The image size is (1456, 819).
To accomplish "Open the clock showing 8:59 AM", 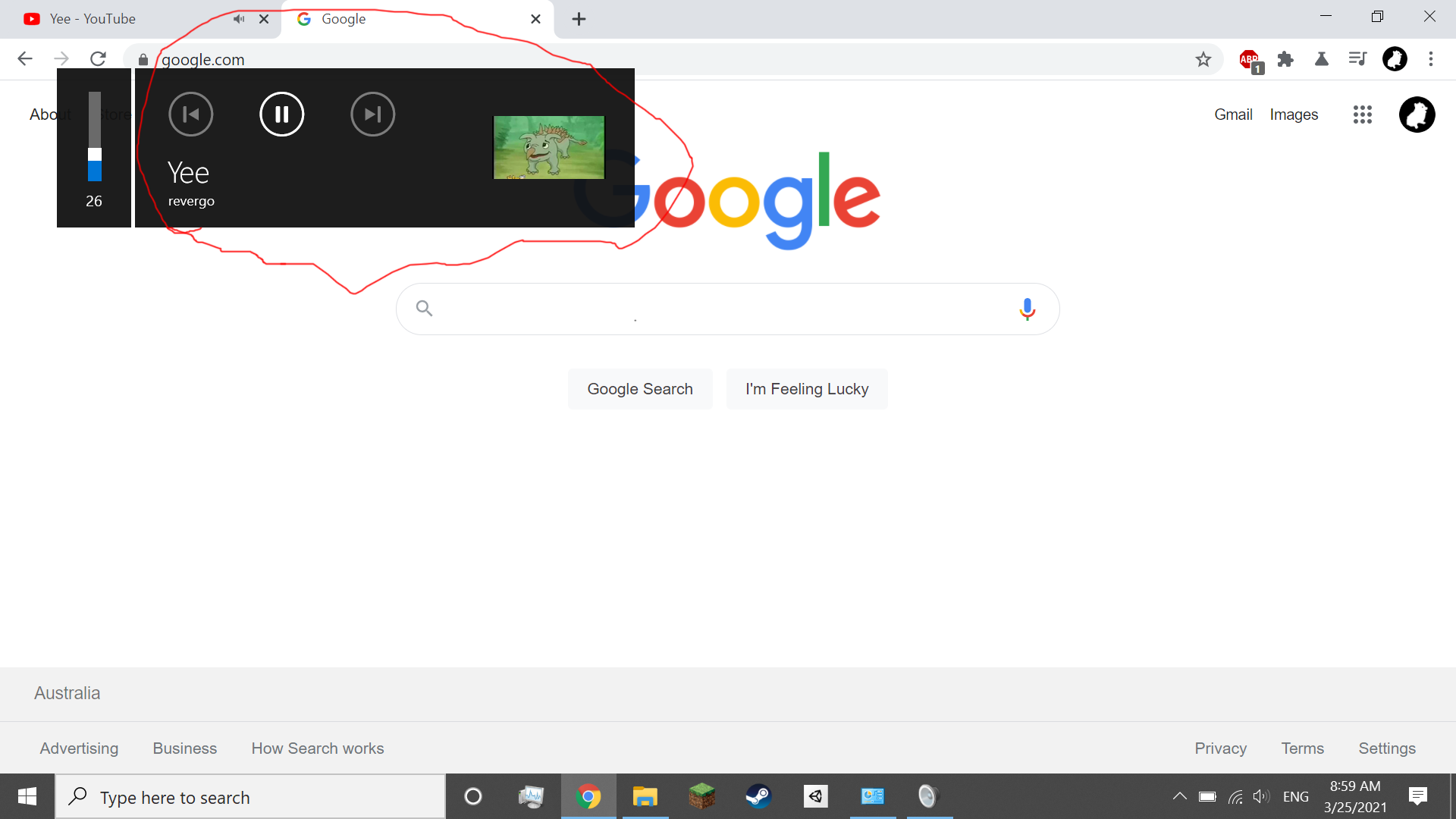I will coord(1355,797).
